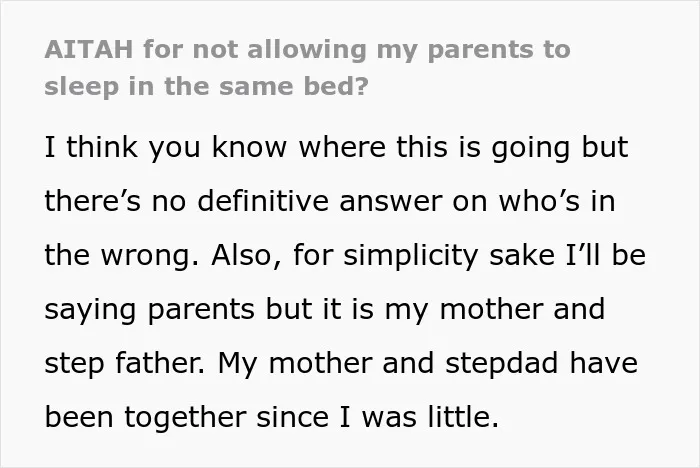Click the word 'AITAH' in the post title
Screen dimensions: 700x468
[89, 49]
